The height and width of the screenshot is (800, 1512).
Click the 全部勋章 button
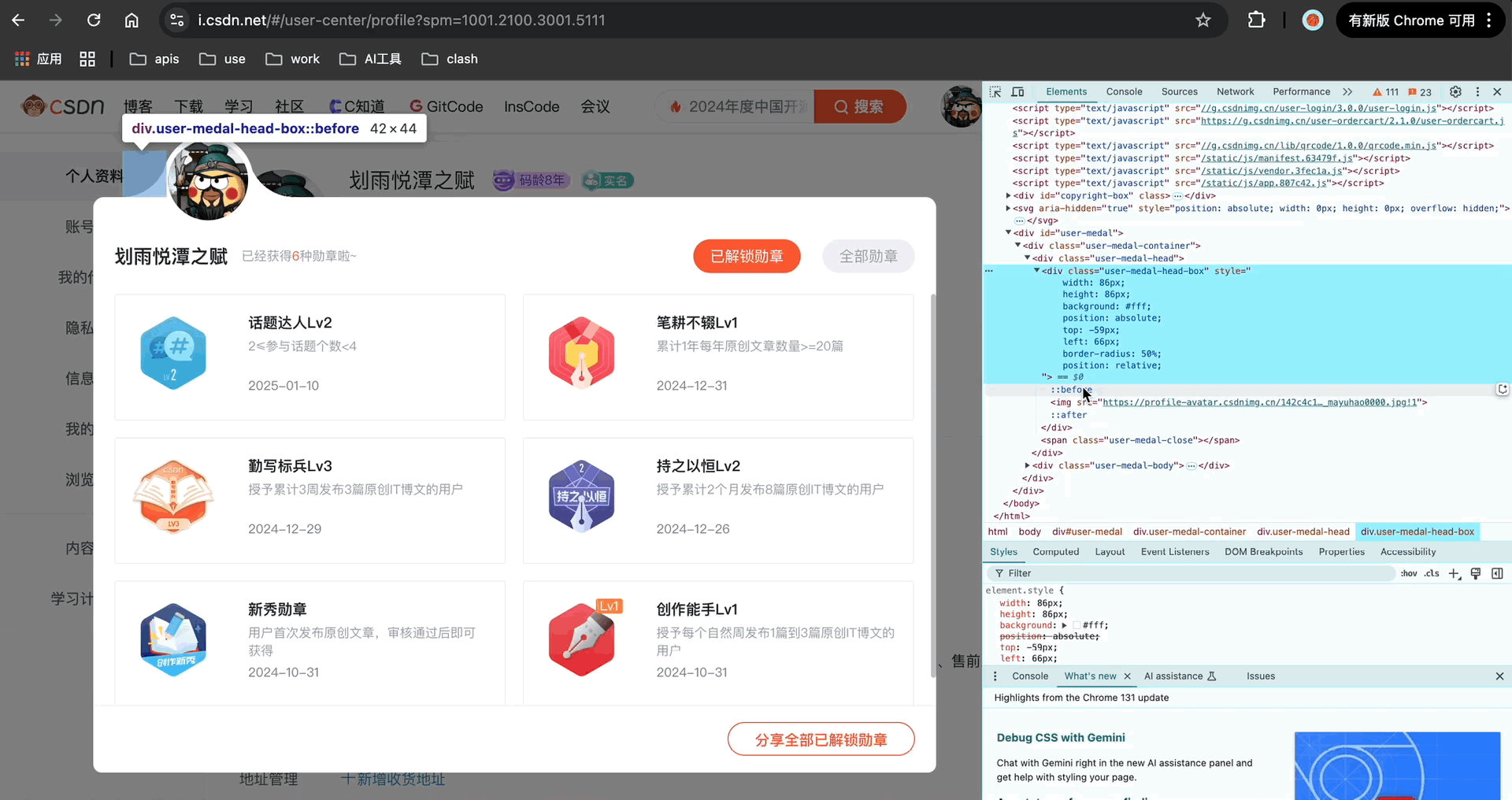click(868, 256)
